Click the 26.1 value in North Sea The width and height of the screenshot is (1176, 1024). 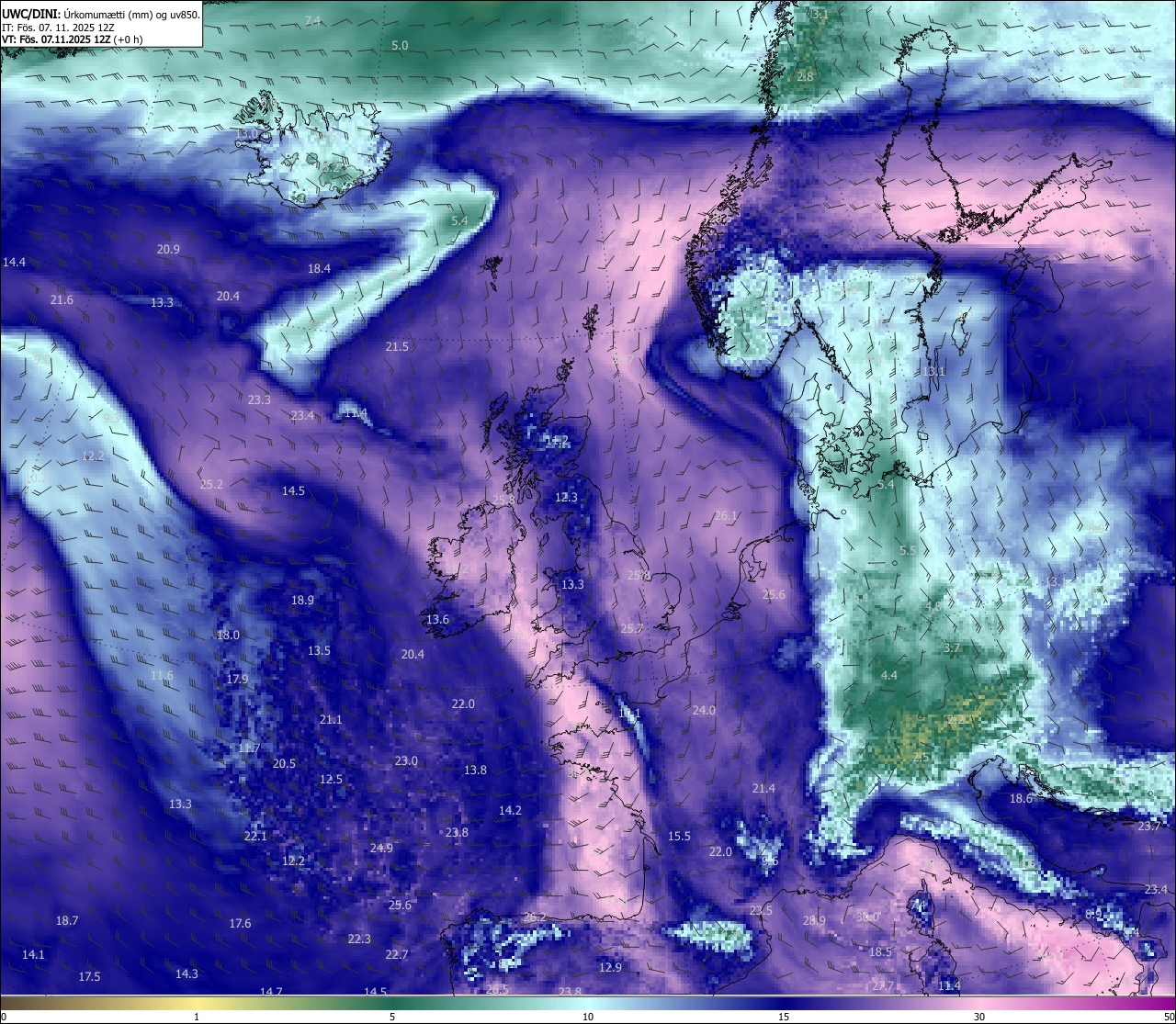[726, 515]
